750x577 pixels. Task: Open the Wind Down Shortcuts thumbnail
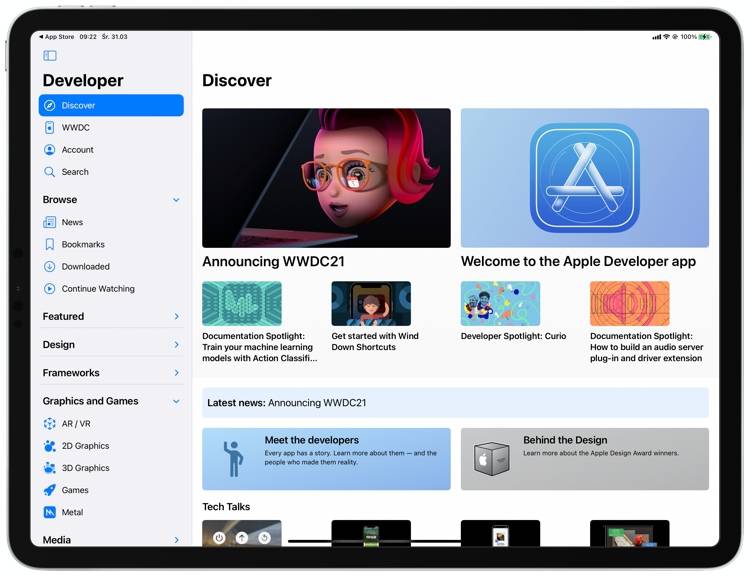(371, 304)
